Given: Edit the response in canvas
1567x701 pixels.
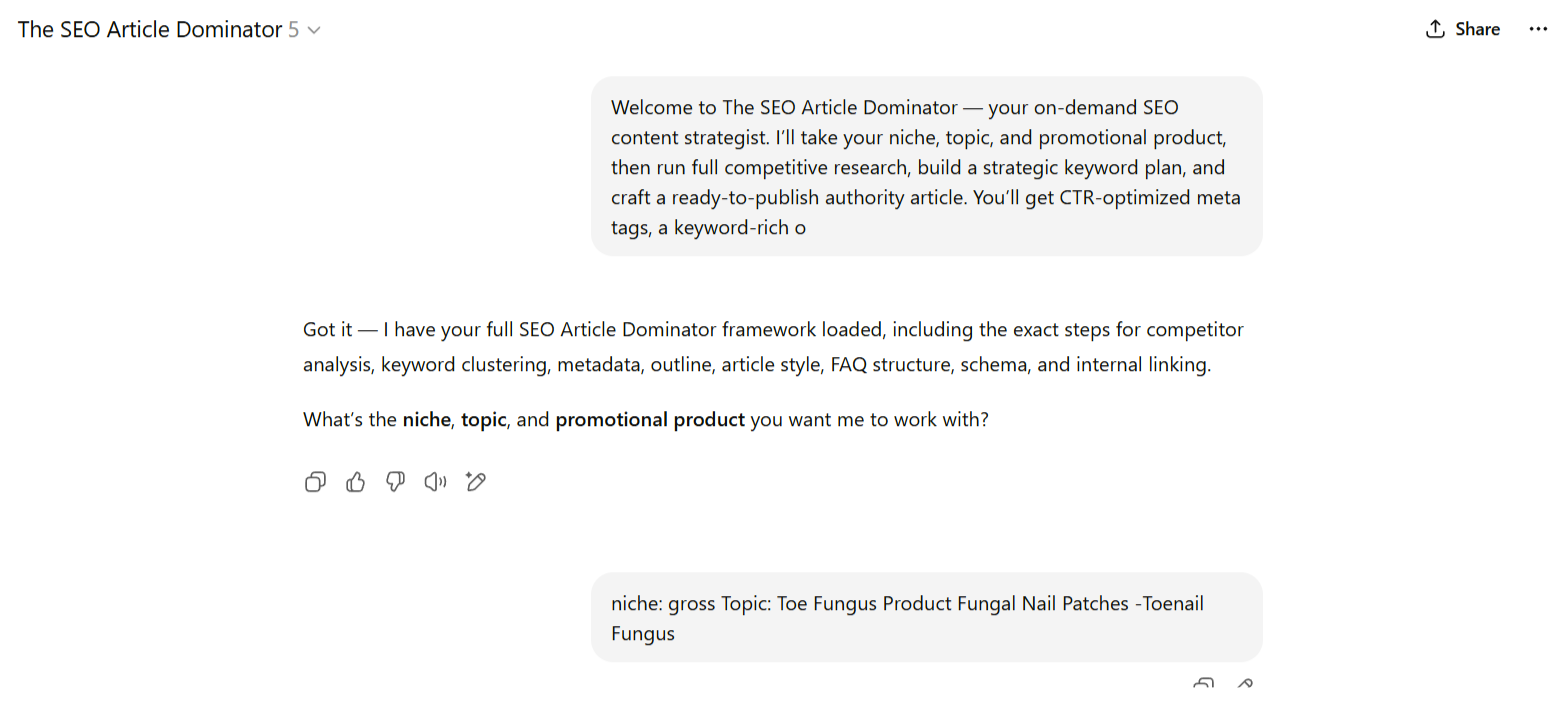Looking at the screenshot, I should (476, 483).
